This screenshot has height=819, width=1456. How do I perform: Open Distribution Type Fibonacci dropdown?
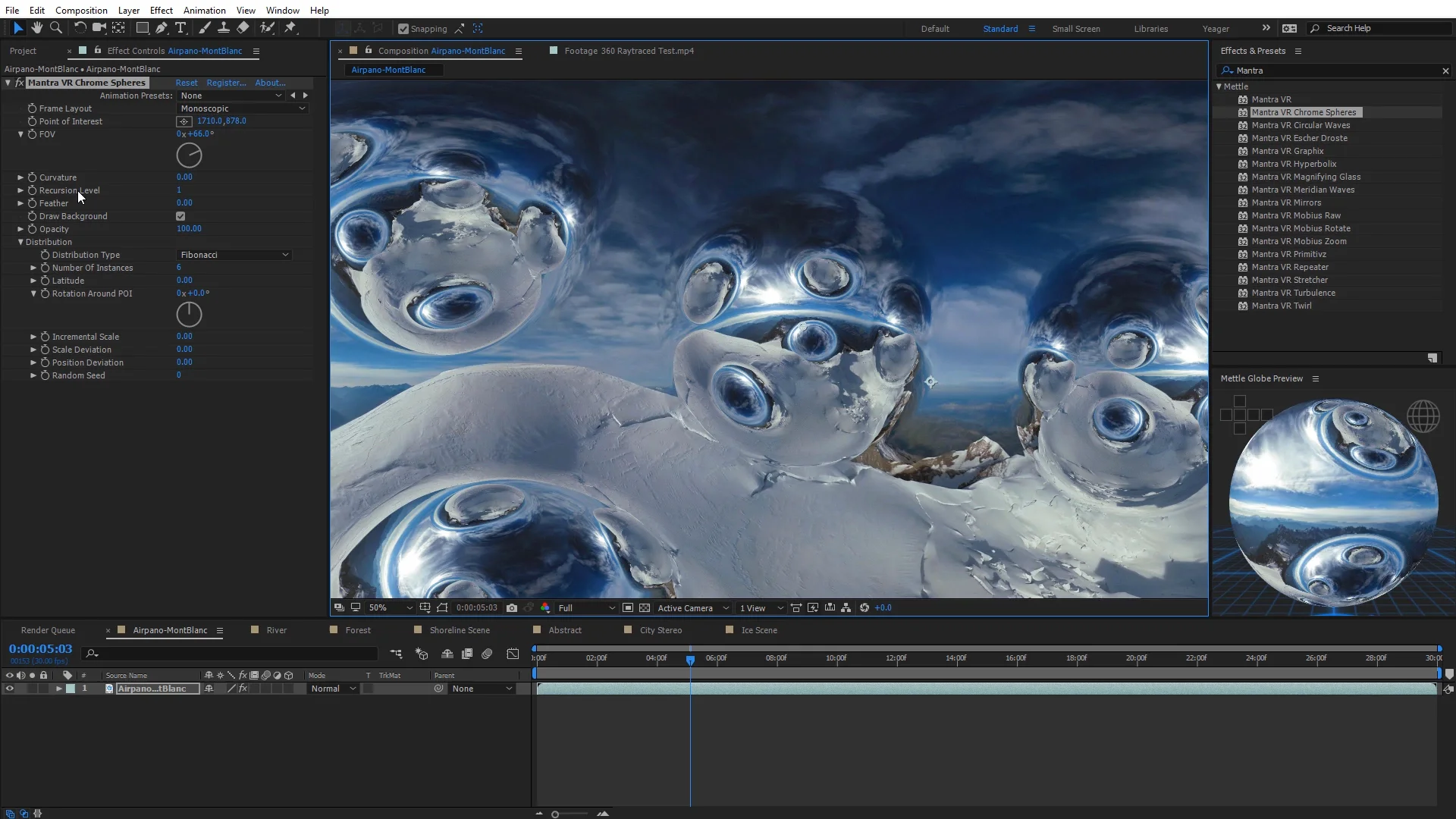234,255
